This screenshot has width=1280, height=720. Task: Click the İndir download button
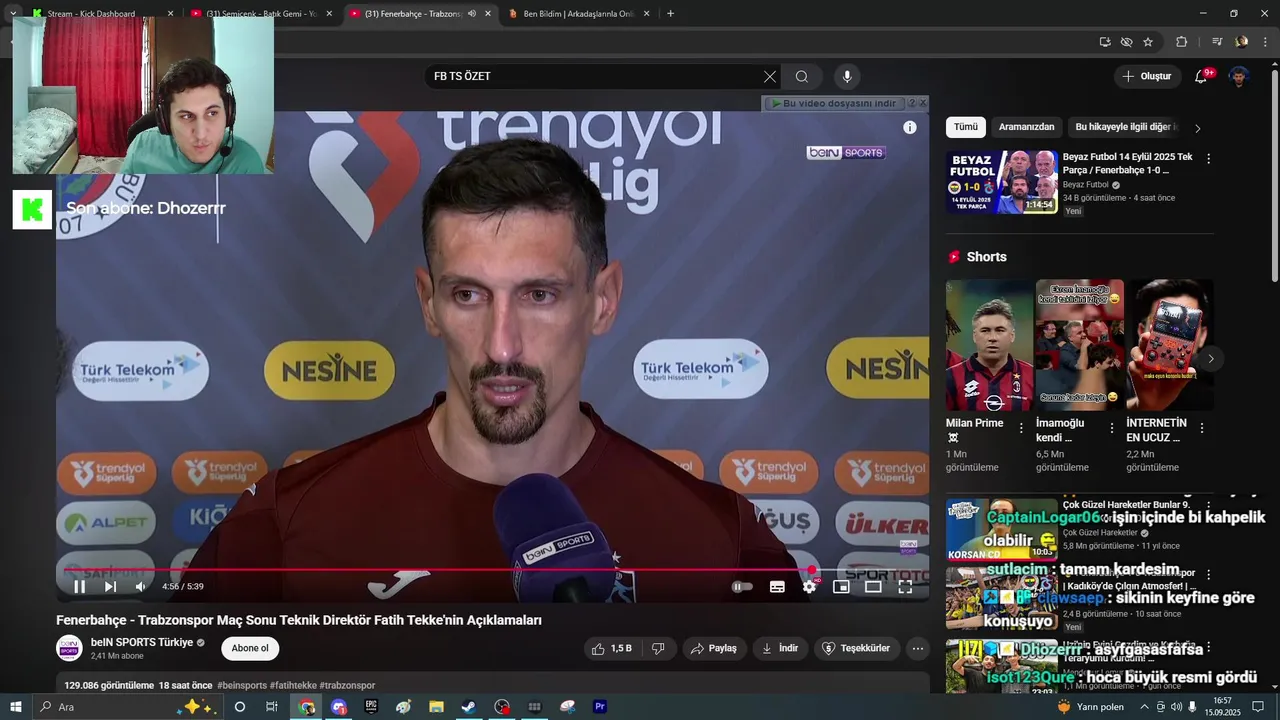780,648
